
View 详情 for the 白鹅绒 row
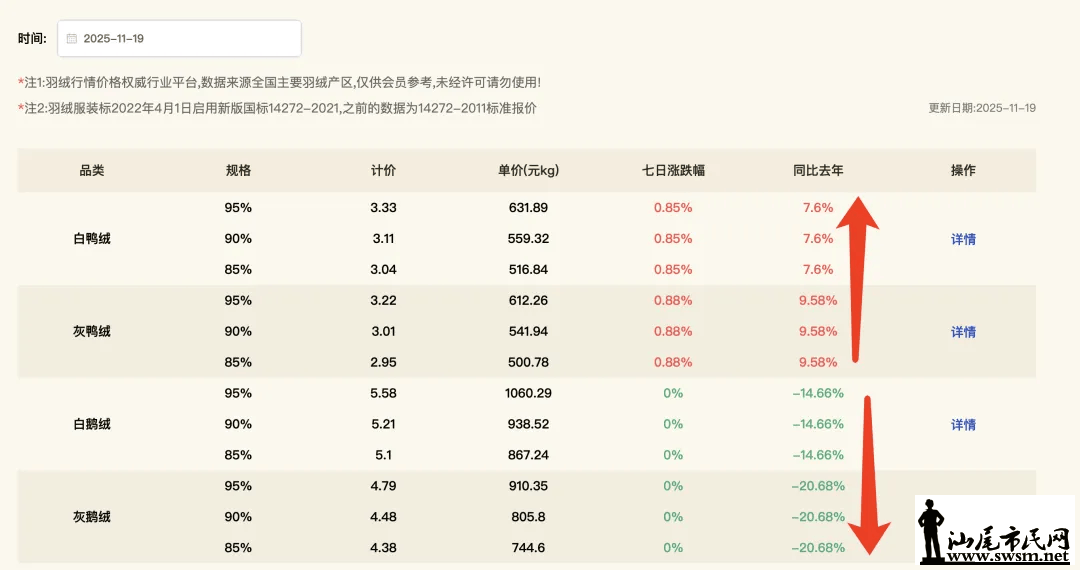click(963, 425)
